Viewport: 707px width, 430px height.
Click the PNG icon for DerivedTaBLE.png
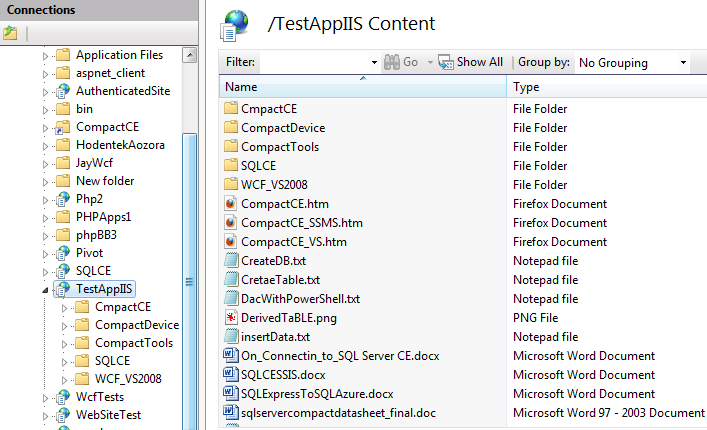[x=231, y=317]
